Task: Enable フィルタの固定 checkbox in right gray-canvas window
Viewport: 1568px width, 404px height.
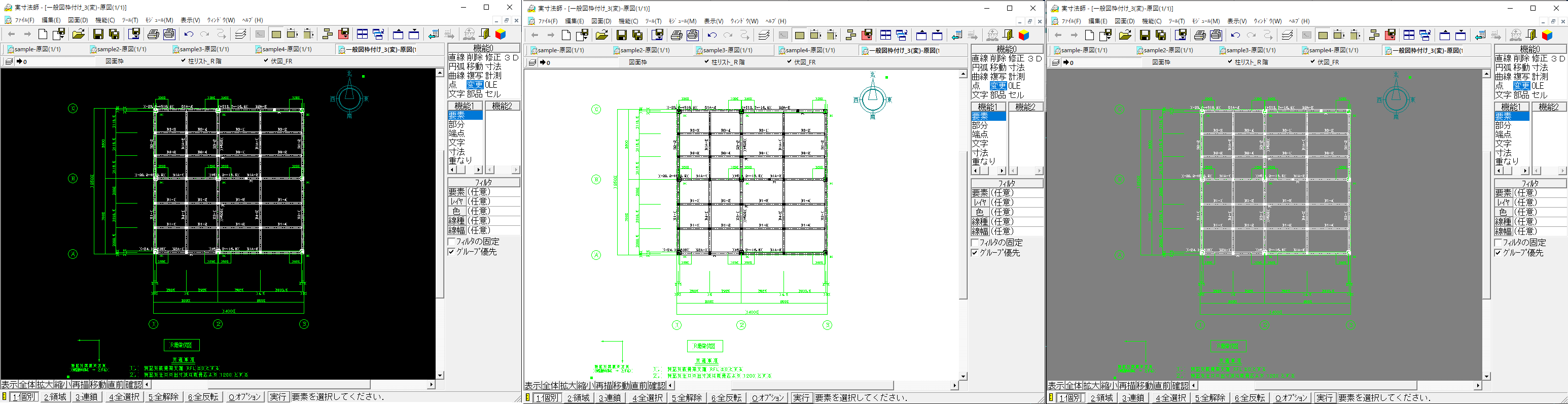Action: pos(1499,243)
